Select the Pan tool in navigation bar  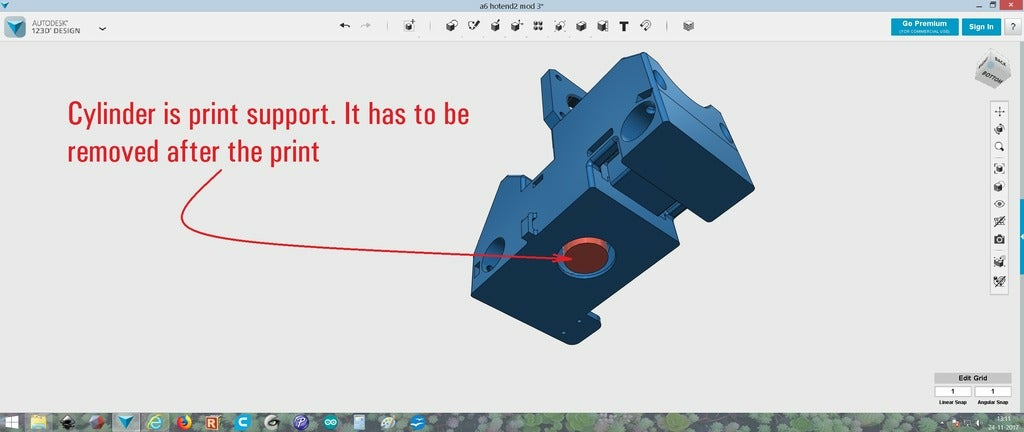(999, 112)
